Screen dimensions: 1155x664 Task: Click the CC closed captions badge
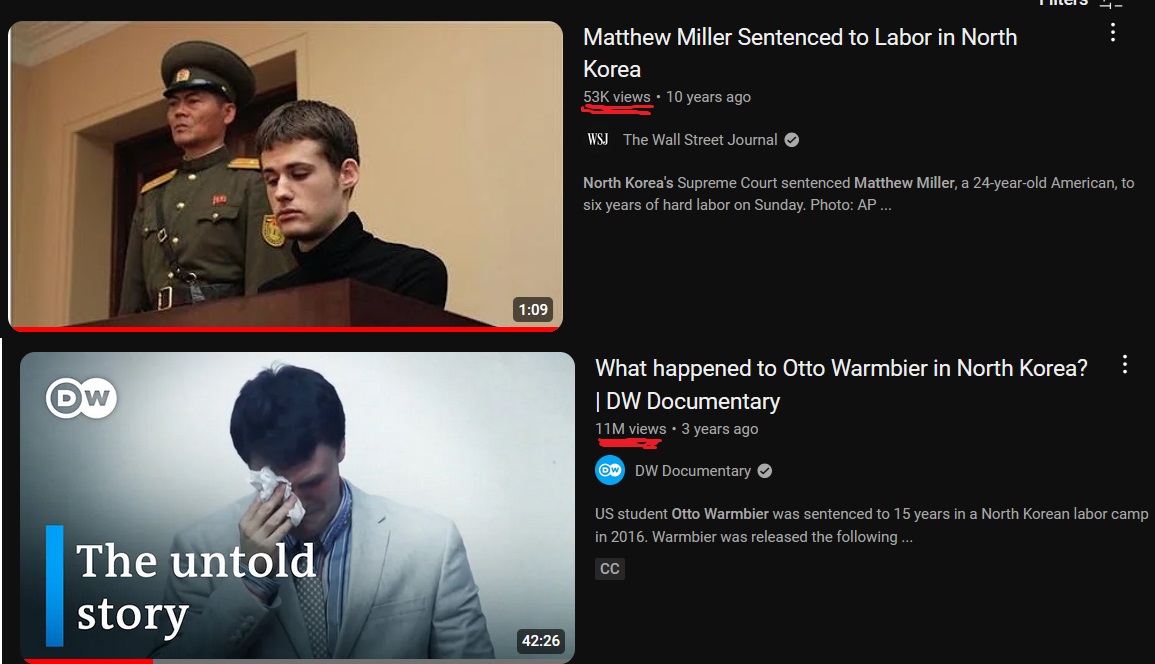click(610, 568)
